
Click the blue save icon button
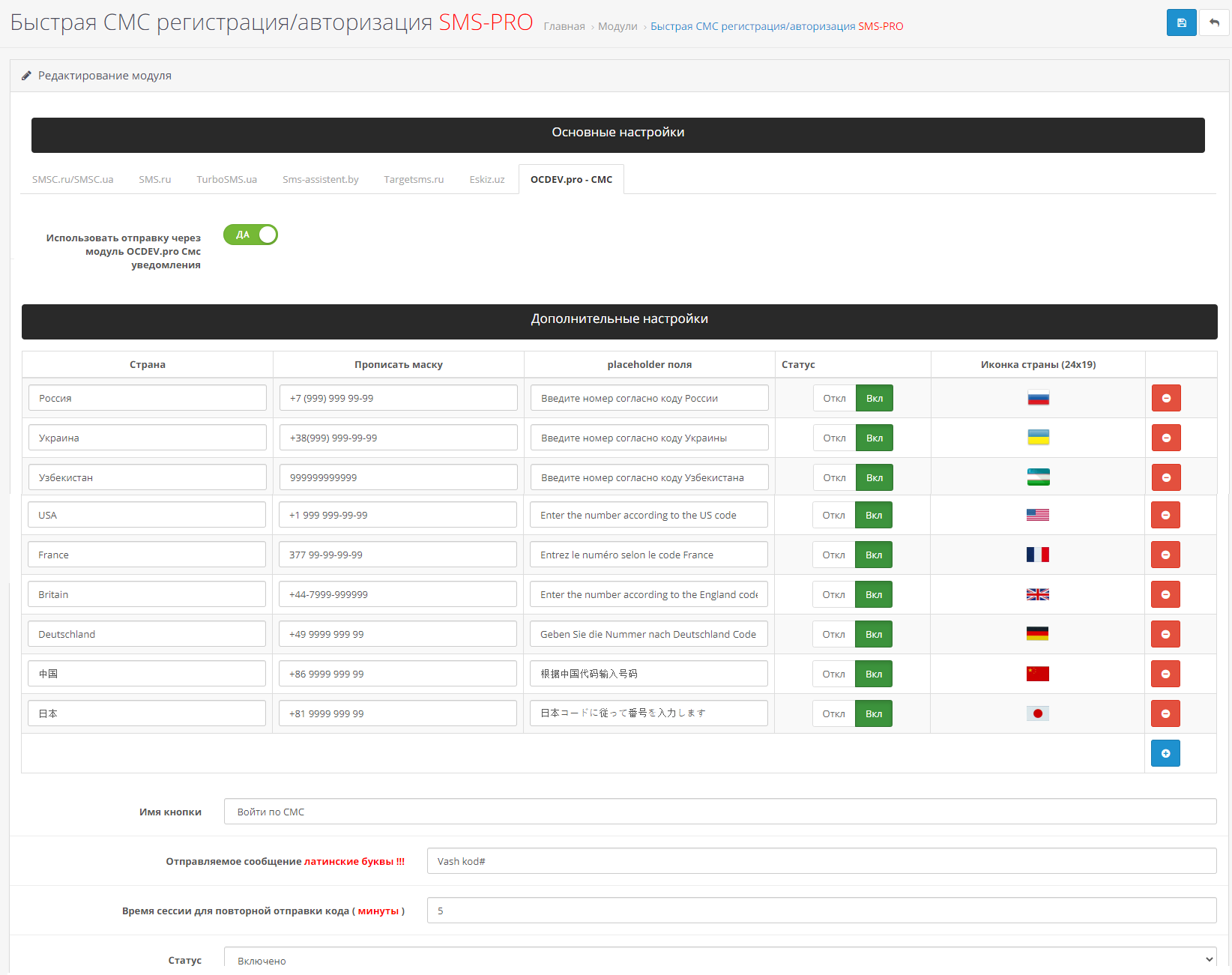(1181, 22)
